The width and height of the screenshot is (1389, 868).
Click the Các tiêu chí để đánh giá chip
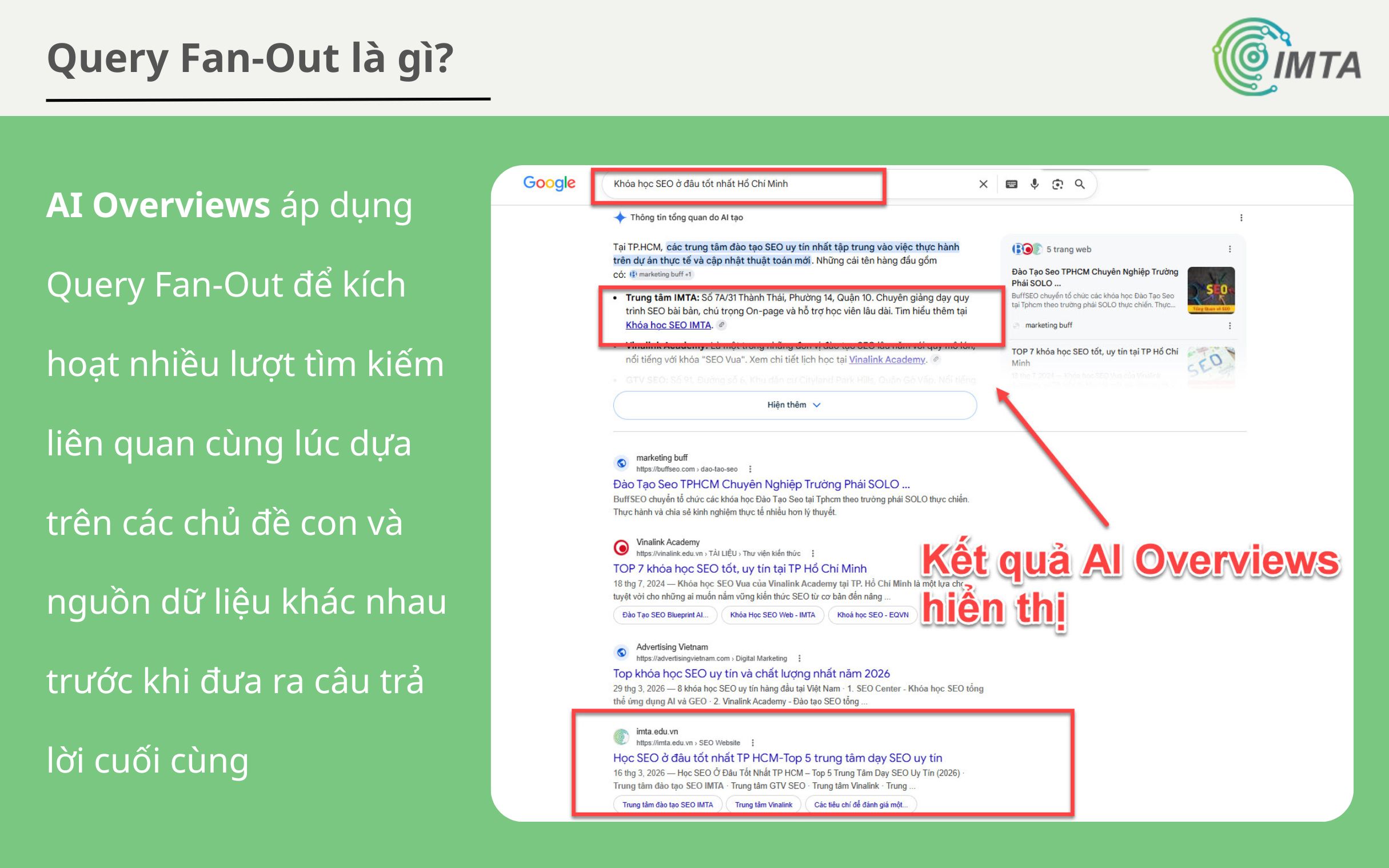pos(861,805)
